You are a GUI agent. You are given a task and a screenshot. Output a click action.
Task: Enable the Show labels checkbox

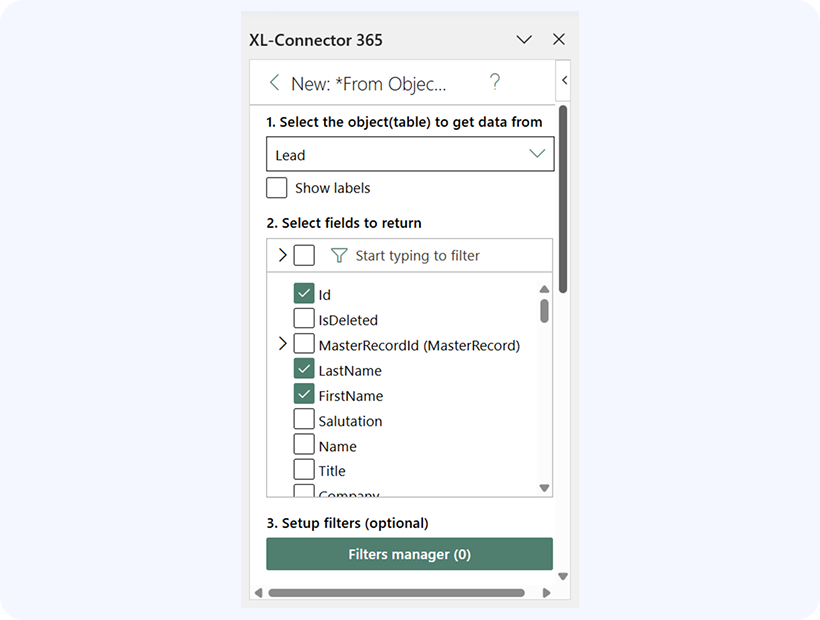click(x=277, y=188)
